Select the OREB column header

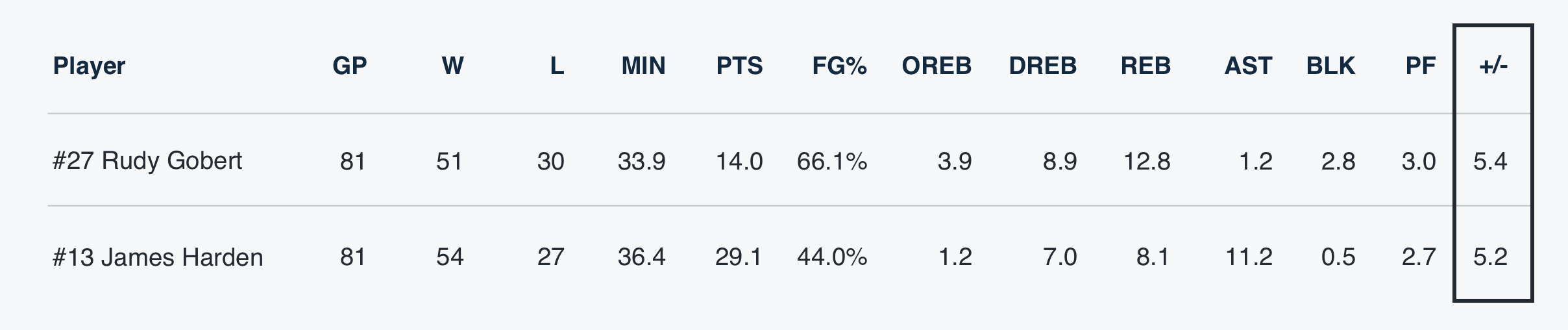coord(937,66)
